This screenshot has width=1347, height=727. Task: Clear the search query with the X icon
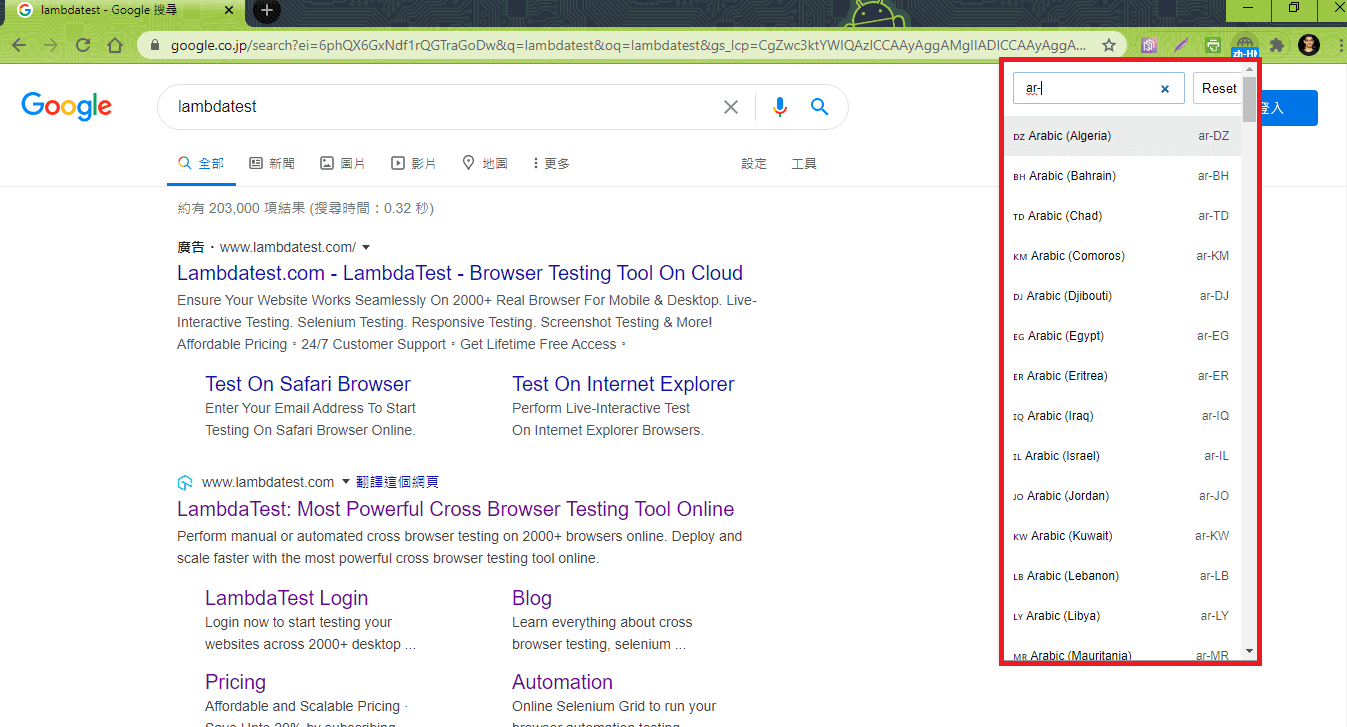coord(731,106)
